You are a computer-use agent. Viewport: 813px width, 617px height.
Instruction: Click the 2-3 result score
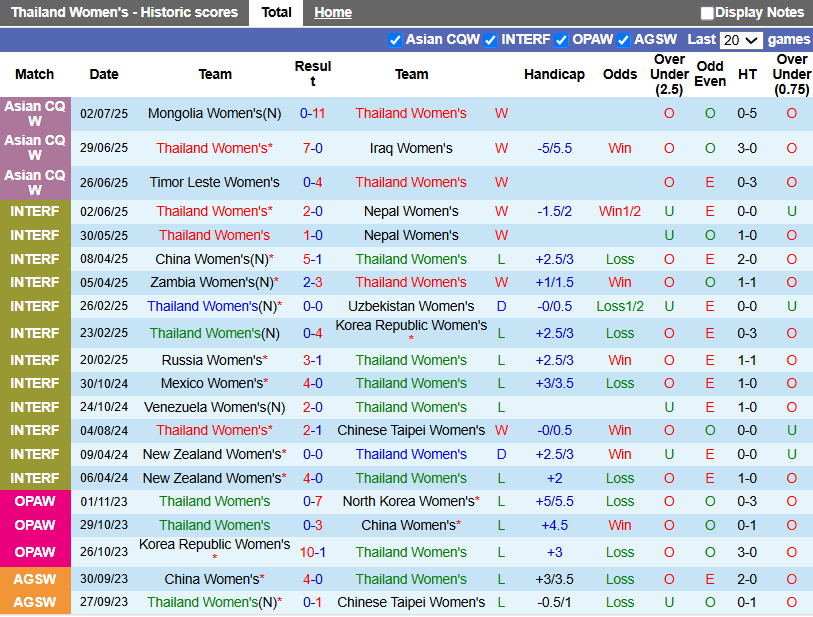point(313,283)
